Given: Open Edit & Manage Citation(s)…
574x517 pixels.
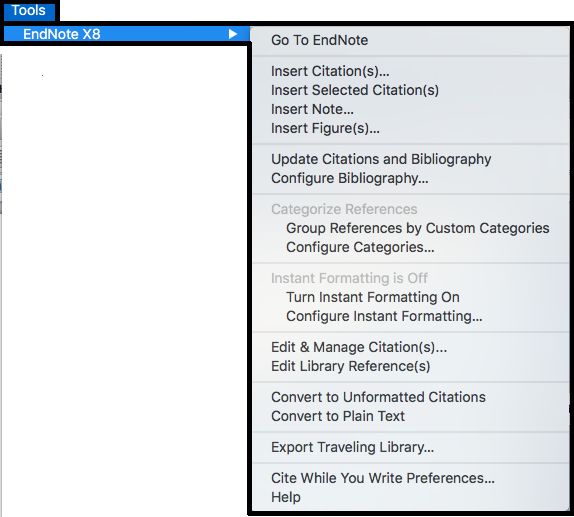Looking at the screenshot, I should (410, 347).
